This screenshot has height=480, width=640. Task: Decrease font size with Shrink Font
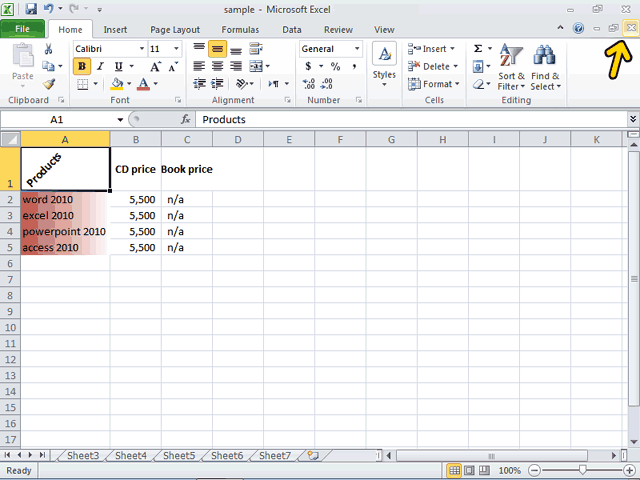pos(173,67)
